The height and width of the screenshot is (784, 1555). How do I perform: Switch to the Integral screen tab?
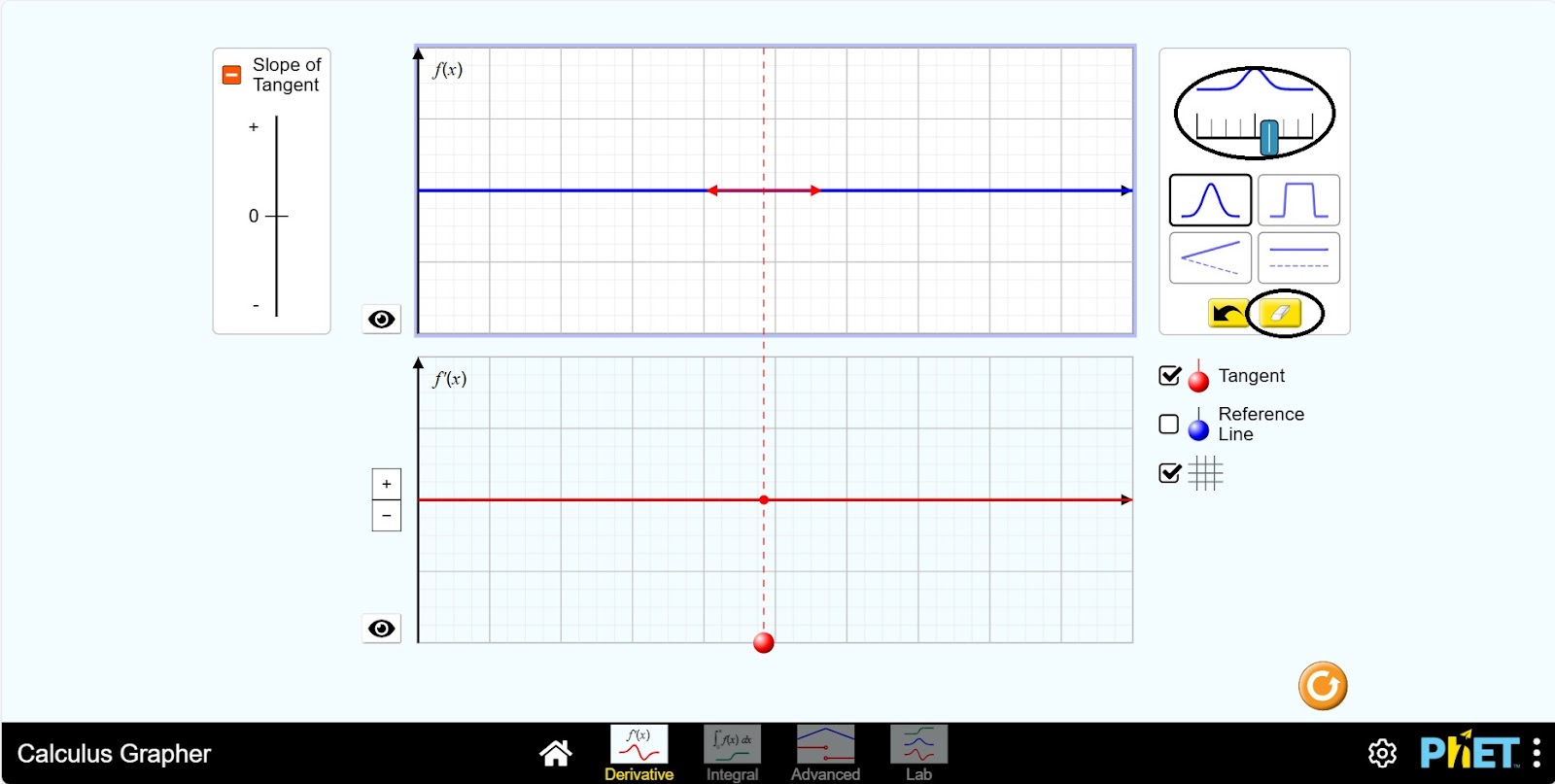pyautogui.click(x=732, y=753)
